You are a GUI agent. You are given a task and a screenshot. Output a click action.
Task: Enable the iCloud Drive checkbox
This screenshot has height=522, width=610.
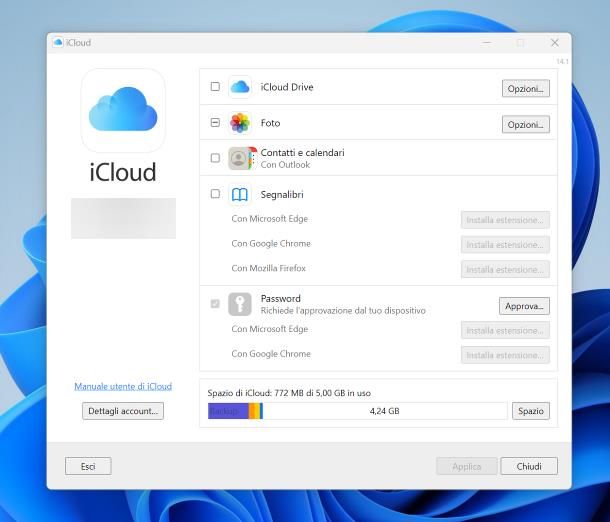[215, 87]
